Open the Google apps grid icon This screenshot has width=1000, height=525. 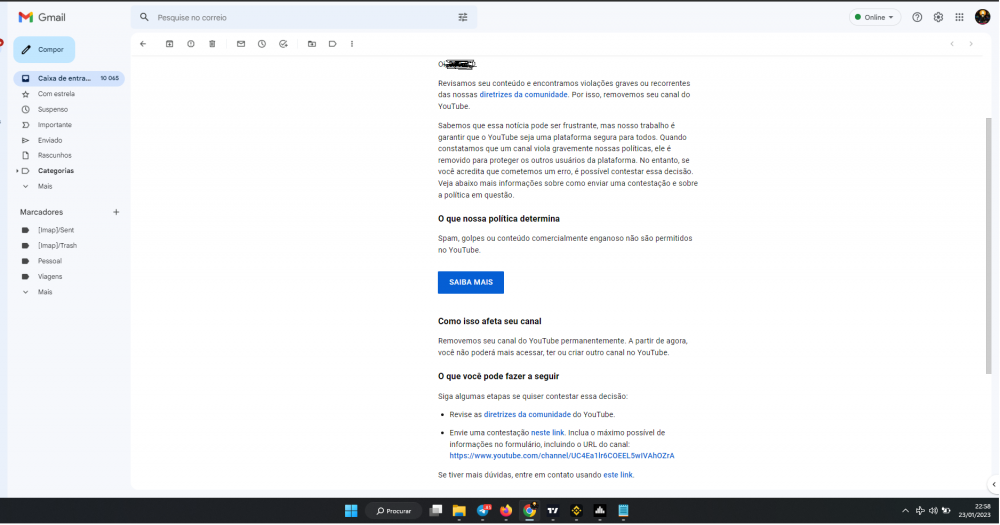tap(959, 17)
